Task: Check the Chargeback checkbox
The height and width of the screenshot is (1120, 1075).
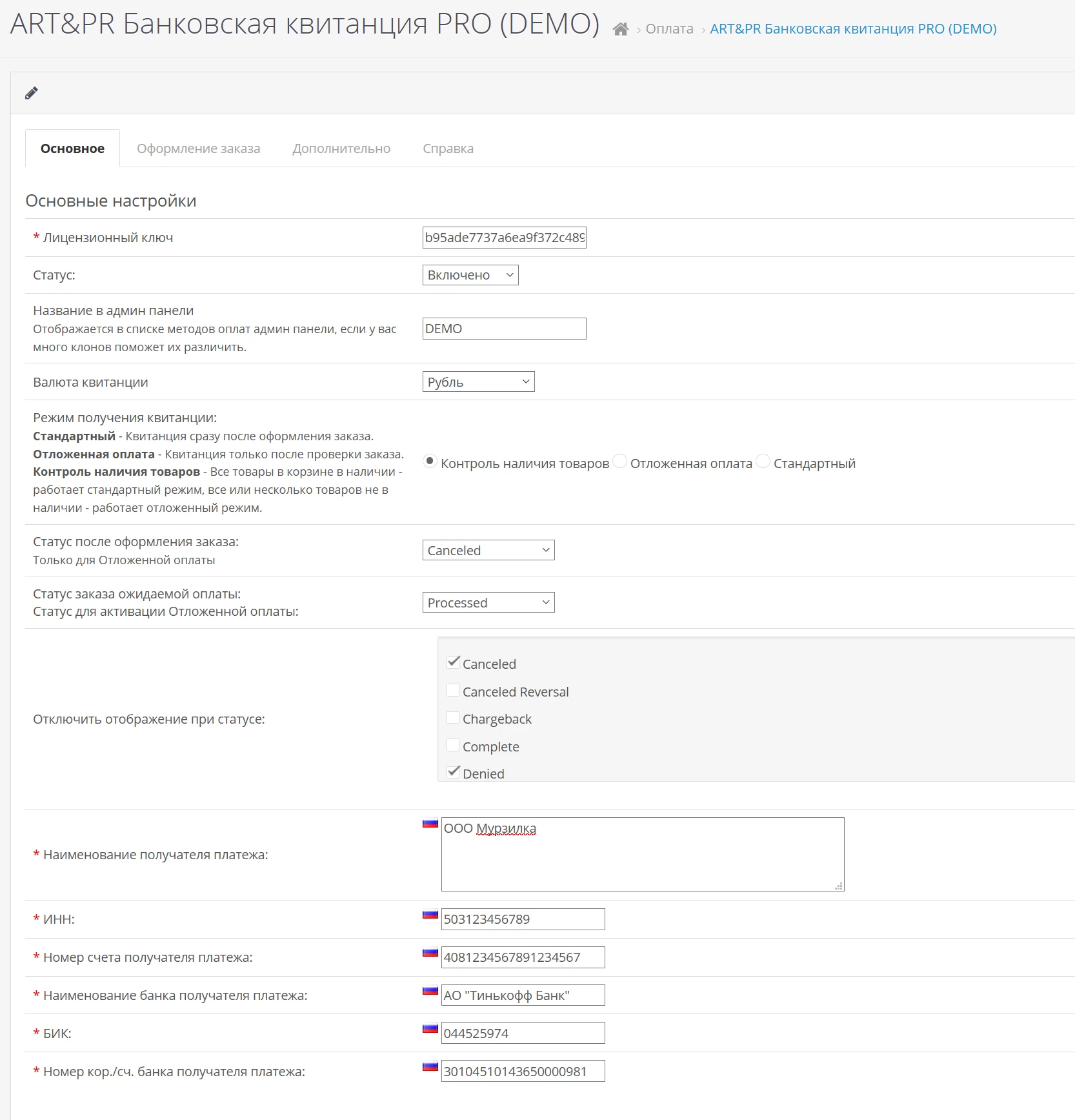Action: [x=453, y=717]
